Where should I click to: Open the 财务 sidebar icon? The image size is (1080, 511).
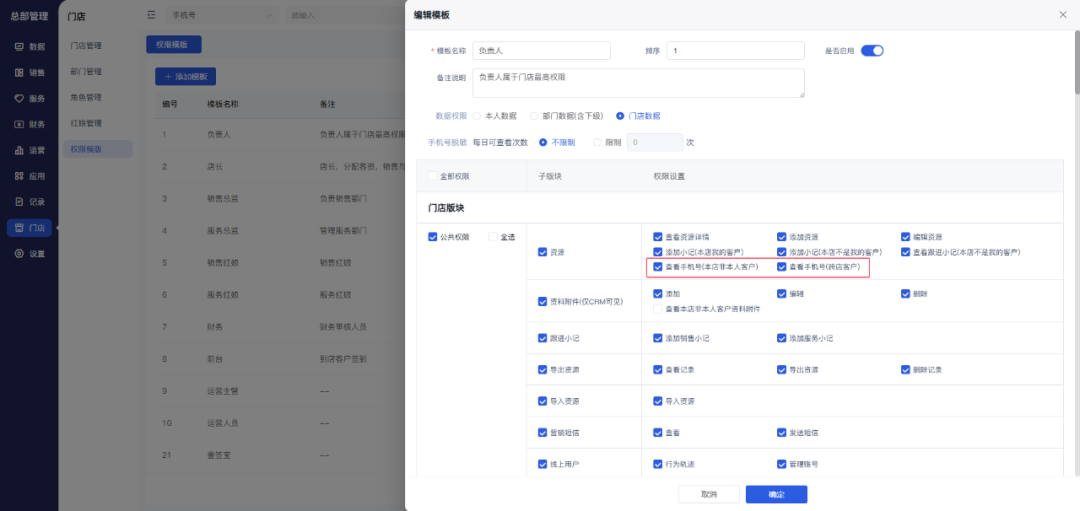[20, 124]
